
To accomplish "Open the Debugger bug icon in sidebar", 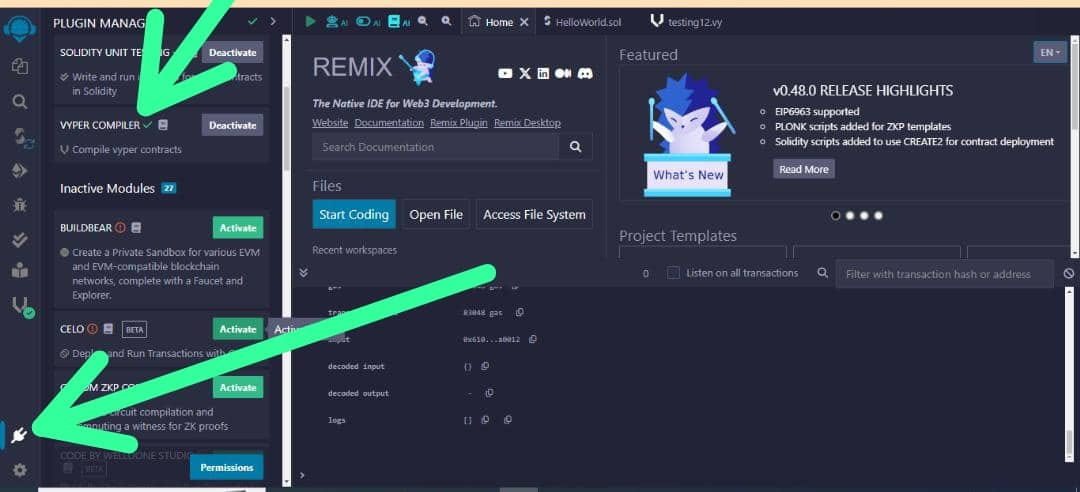I will click(x=20, y=205).
